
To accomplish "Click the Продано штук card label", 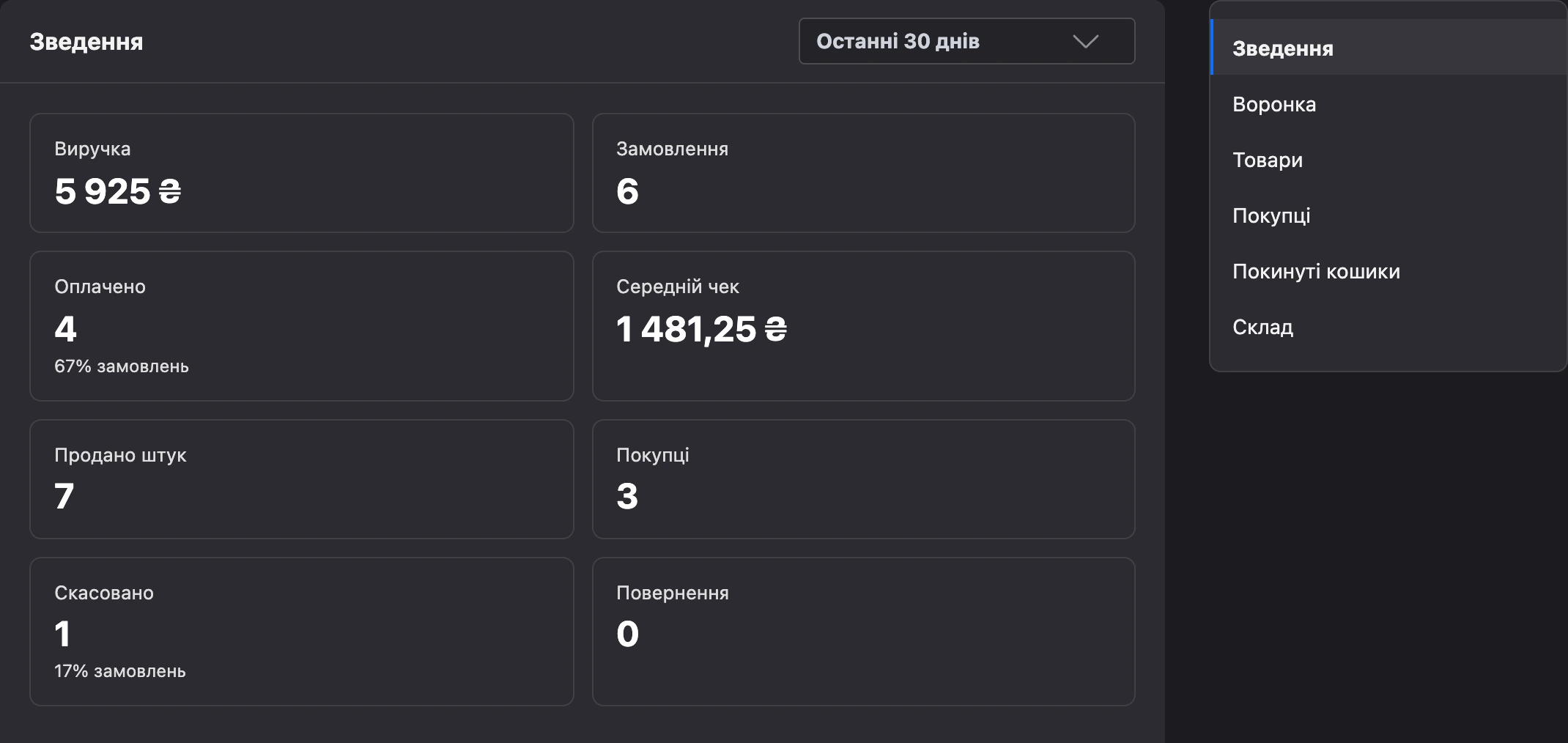I will point(120,455).
